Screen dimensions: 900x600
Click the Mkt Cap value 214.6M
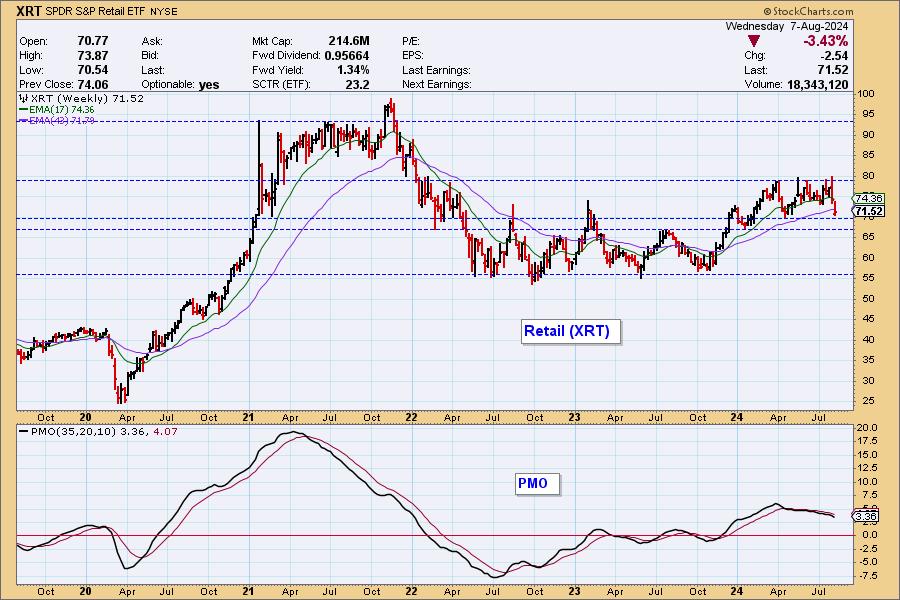[348, 41]
